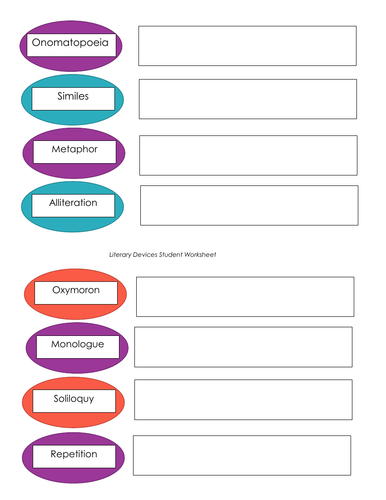
Task: Click the answer box beside Metaphor
Action: tap(248, 155)
